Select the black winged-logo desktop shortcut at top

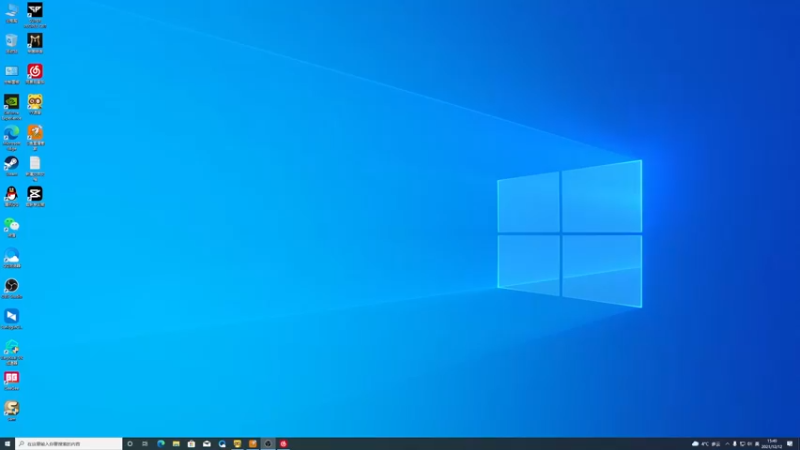tap(35, 14)
